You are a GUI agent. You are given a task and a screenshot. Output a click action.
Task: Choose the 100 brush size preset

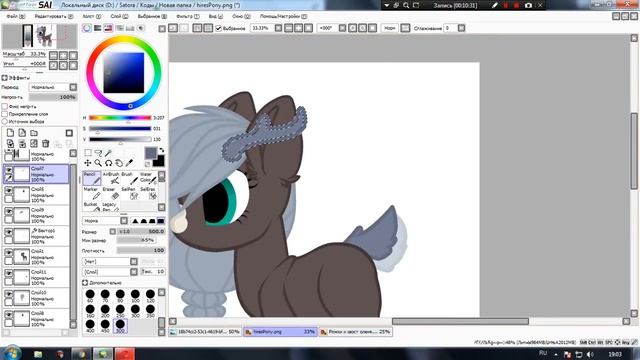click(135, 296)
